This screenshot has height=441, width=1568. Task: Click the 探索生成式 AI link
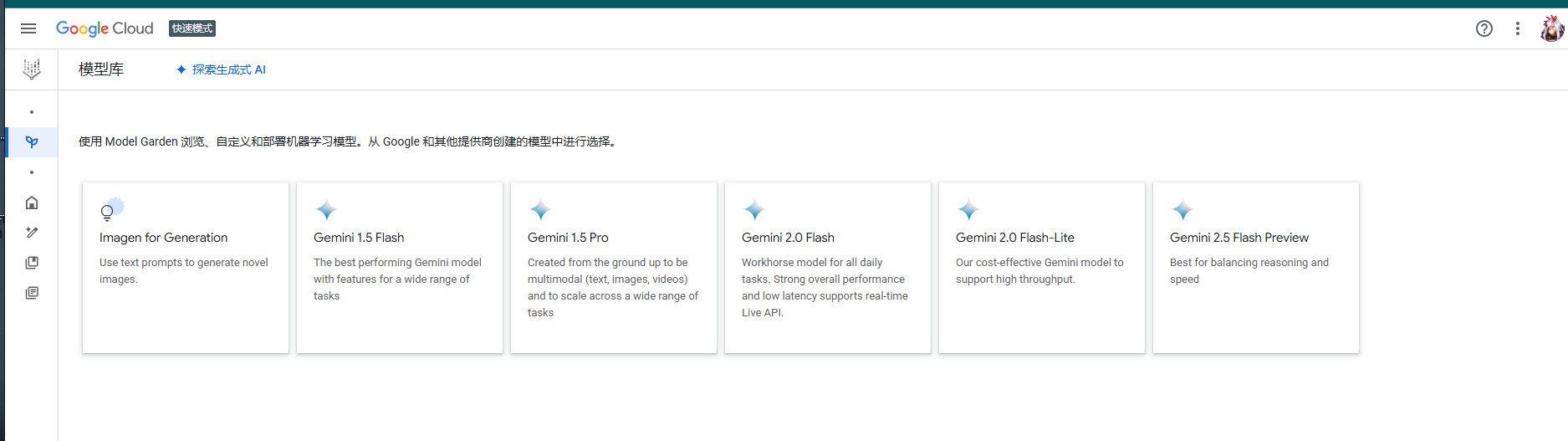pyautogui.click(x=222, y=69)
